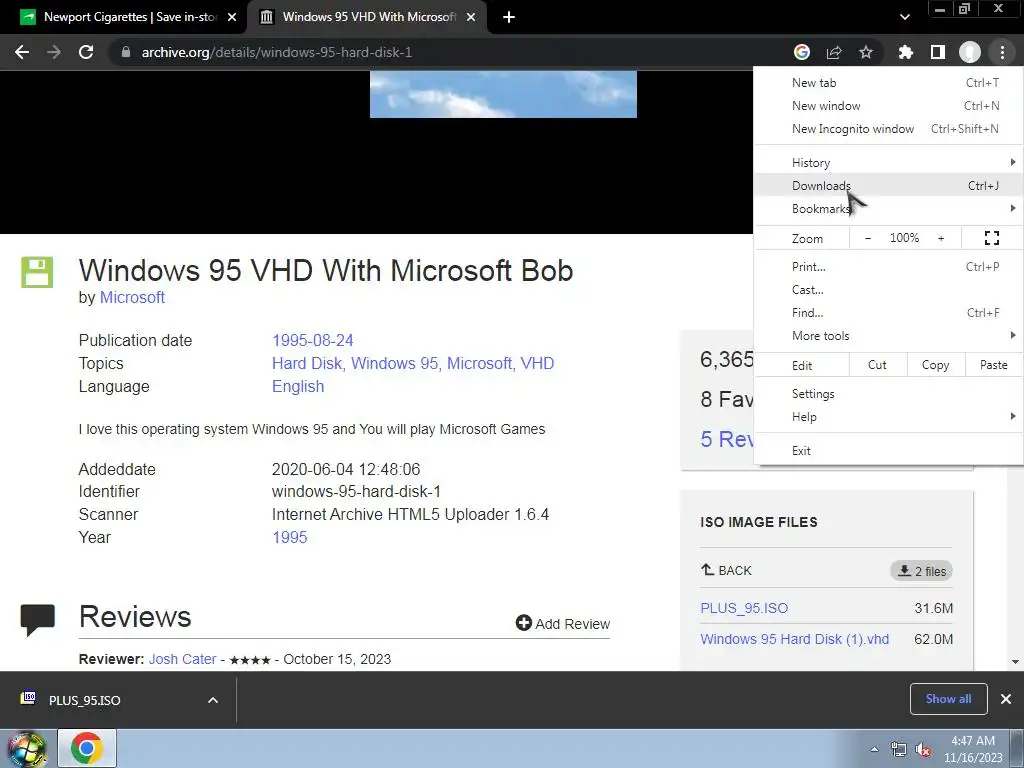Screen dimensions: 1024x768
Task: Open the Google icon in address bar
Action: pos(802,52)
